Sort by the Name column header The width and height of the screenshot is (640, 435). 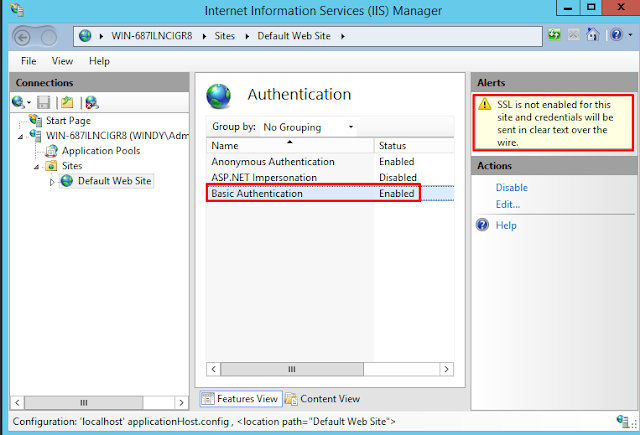(290, 145)
